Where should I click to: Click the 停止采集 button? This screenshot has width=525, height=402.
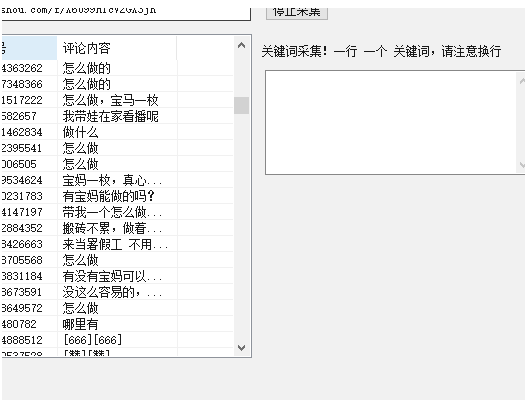click(x=296, y=13)
